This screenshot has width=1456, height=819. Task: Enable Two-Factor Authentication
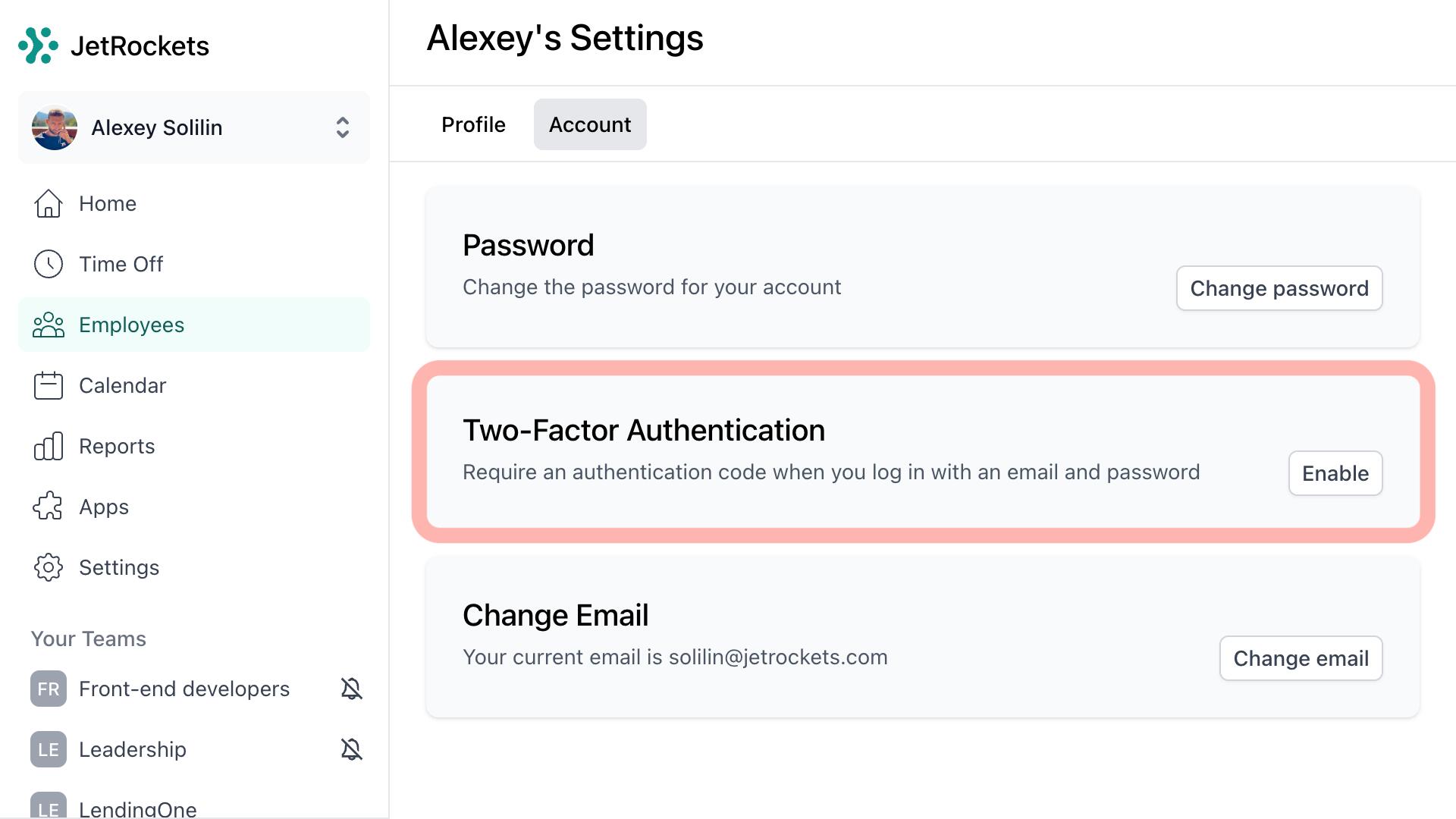tap(1335, 474)
